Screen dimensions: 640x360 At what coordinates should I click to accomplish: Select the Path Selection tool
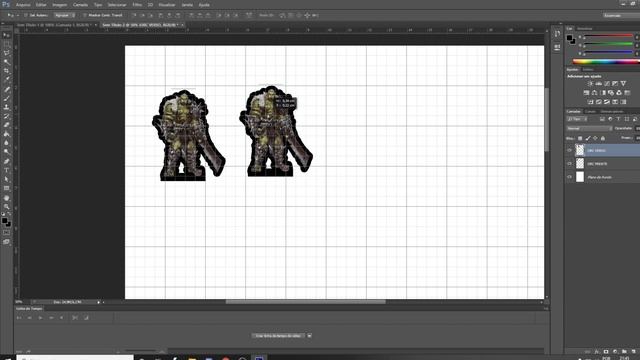(7, 179)
